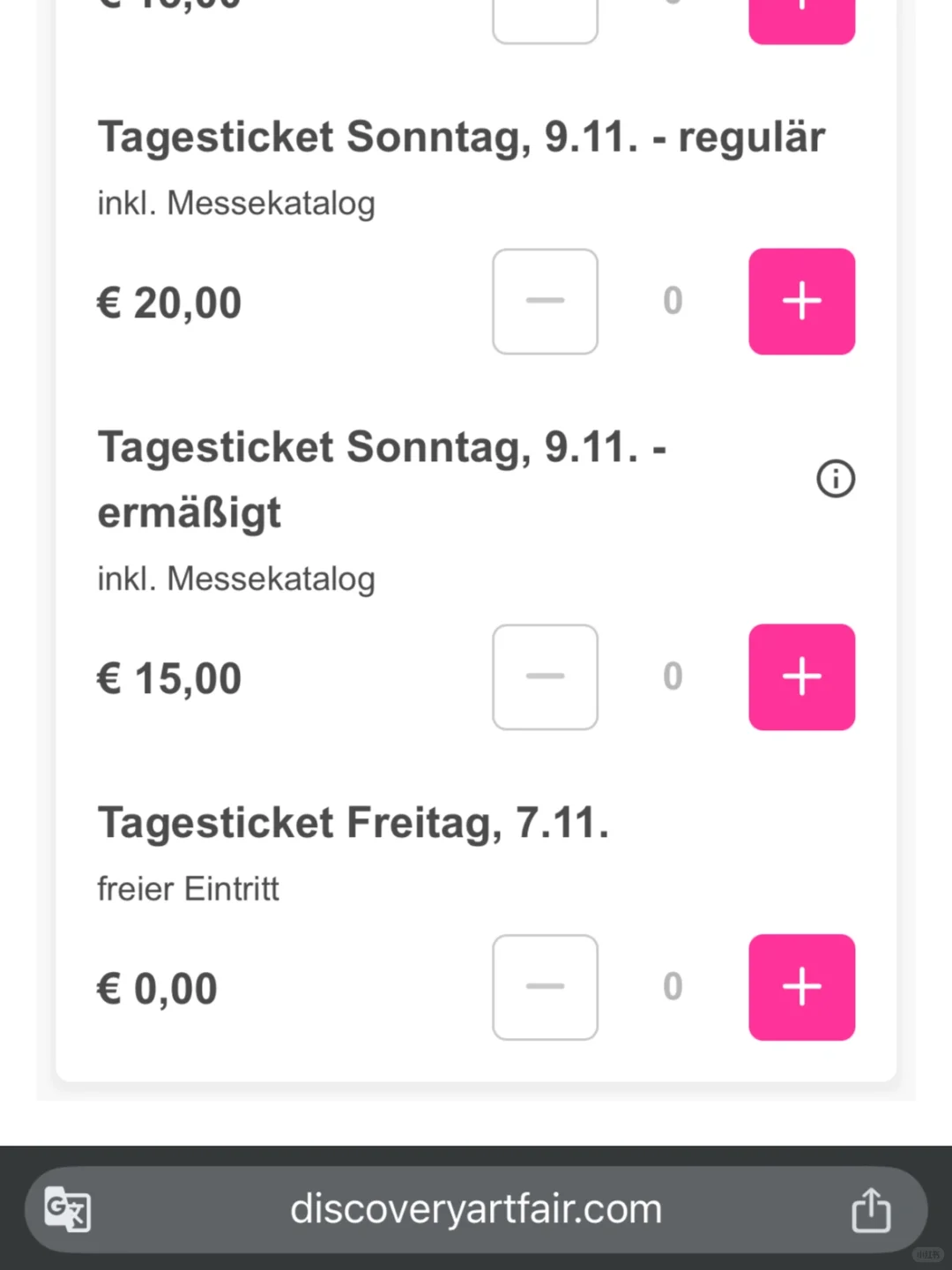Viewport: 952px width, 1270px height.
Task: Tap the € 15,00 price label
Action: pyautogui.click(x=169, y=679)
